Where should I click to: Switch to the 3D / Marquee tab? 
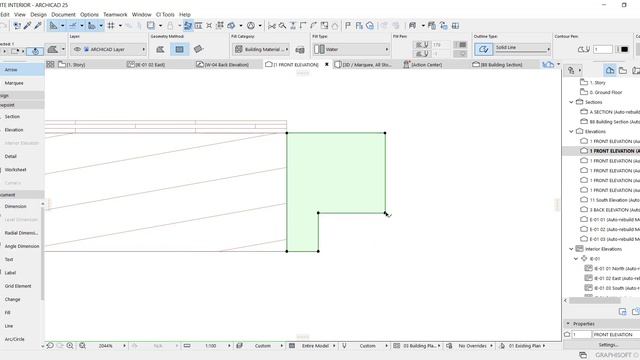tap(363, 64)
